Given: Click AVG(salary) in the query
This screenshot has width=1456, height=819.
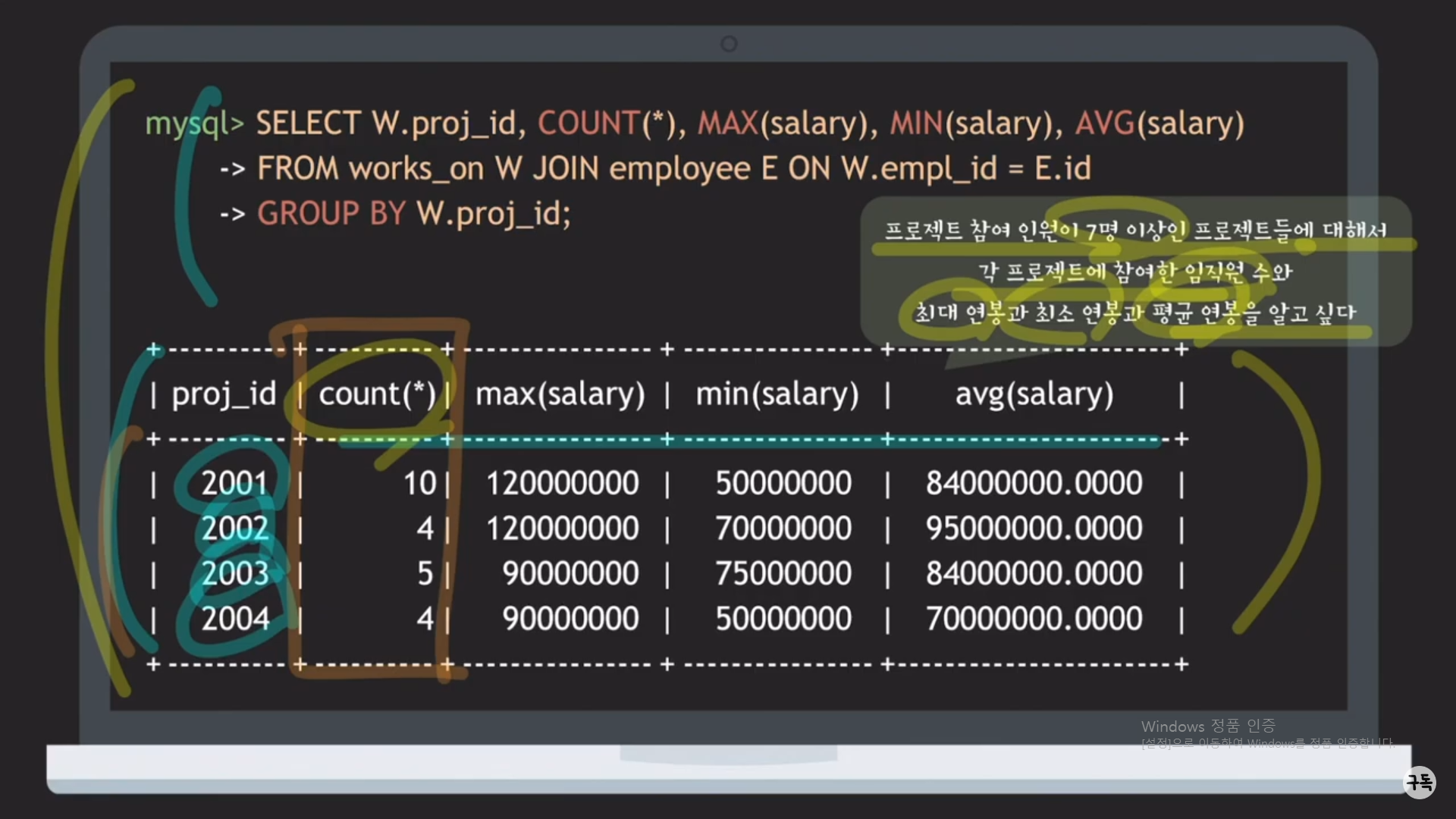Looking at the screenshot, I should tap(1159, 123).
